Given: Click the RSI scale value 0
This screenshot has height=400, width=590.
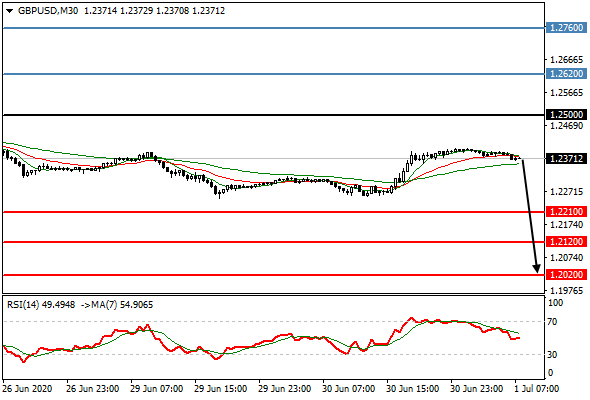Looking at the screenshot, I should pyautogui.click(x=550, y=373).
